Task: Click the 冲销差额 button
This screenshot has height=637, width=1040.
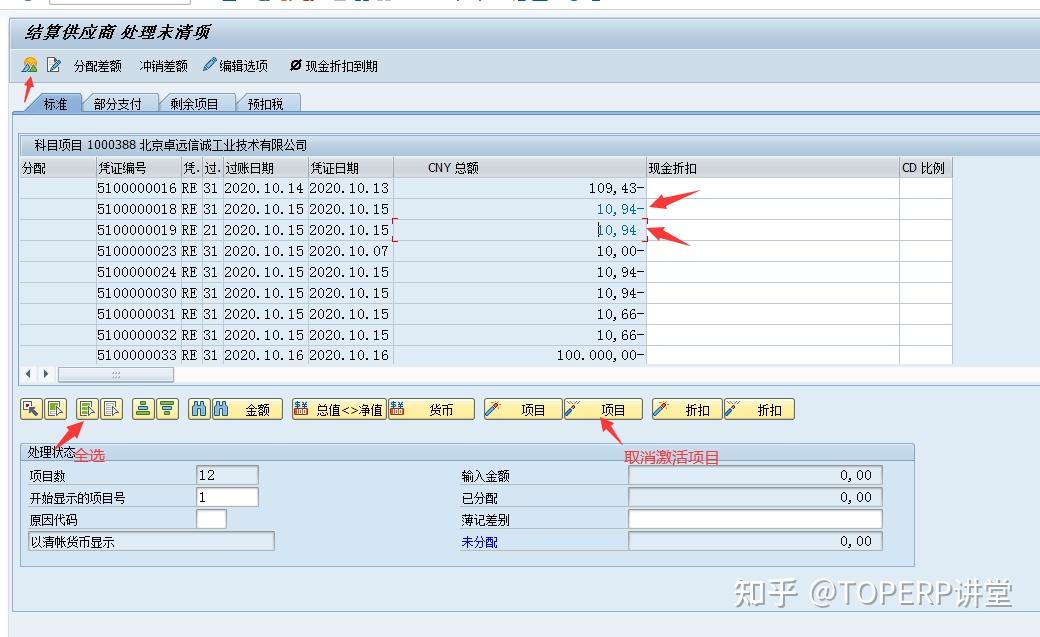Action: 161,67
